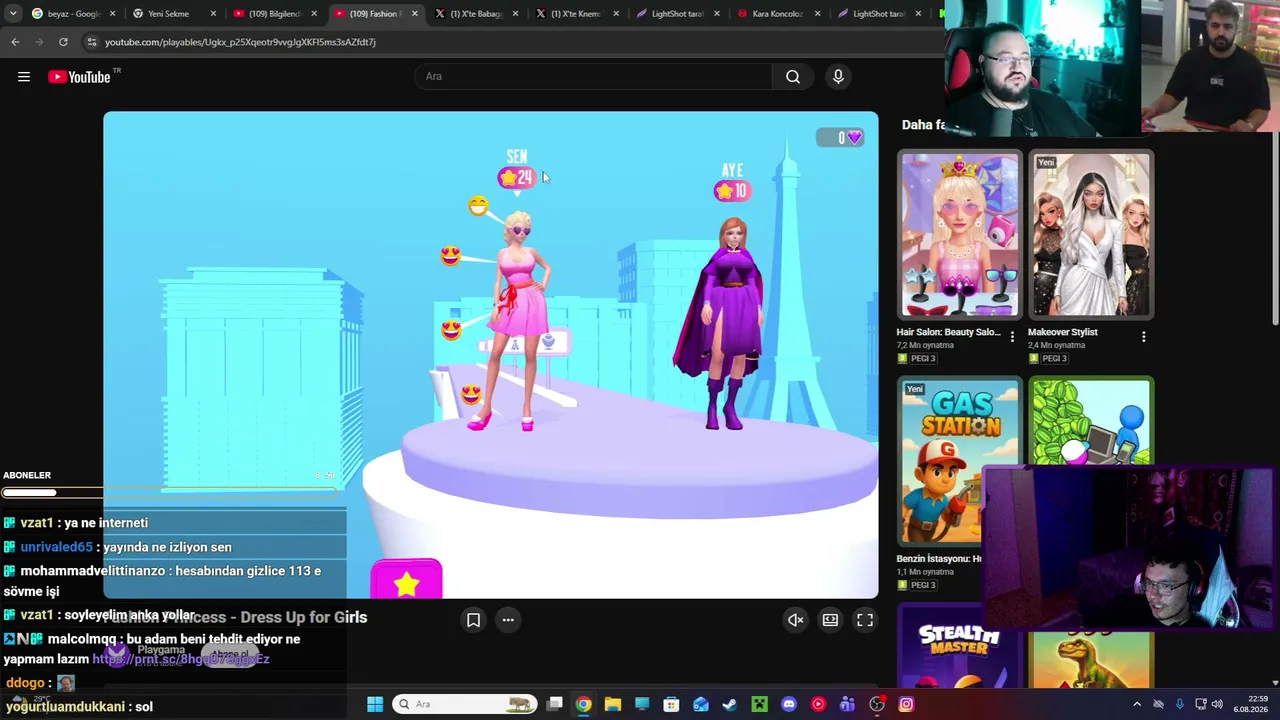Enter fullscreen for the game
This screenshot has height=720, width=1280.
click(x=865, y=620)
